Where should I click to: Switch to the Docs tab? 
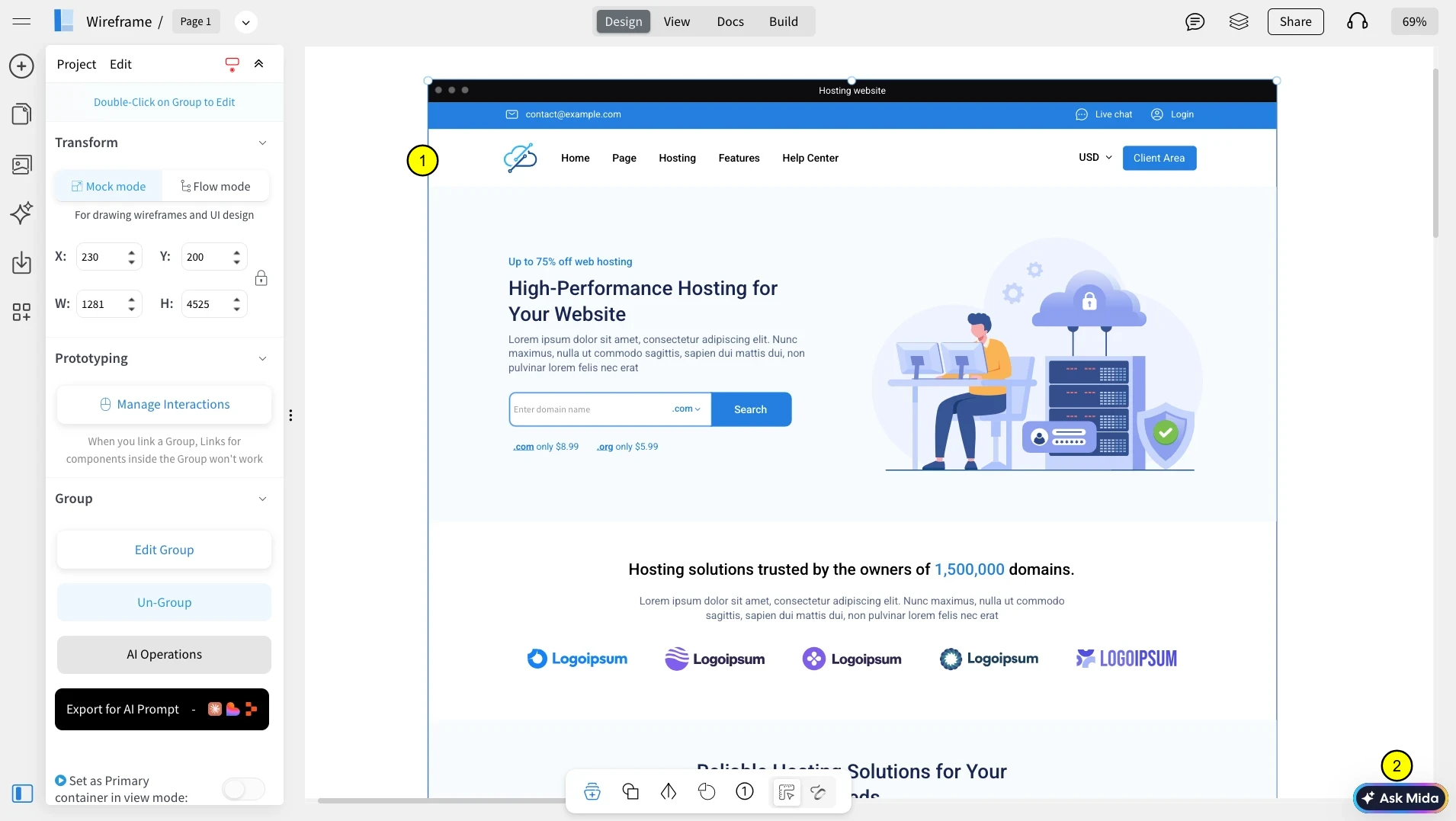tap(730, 21)
